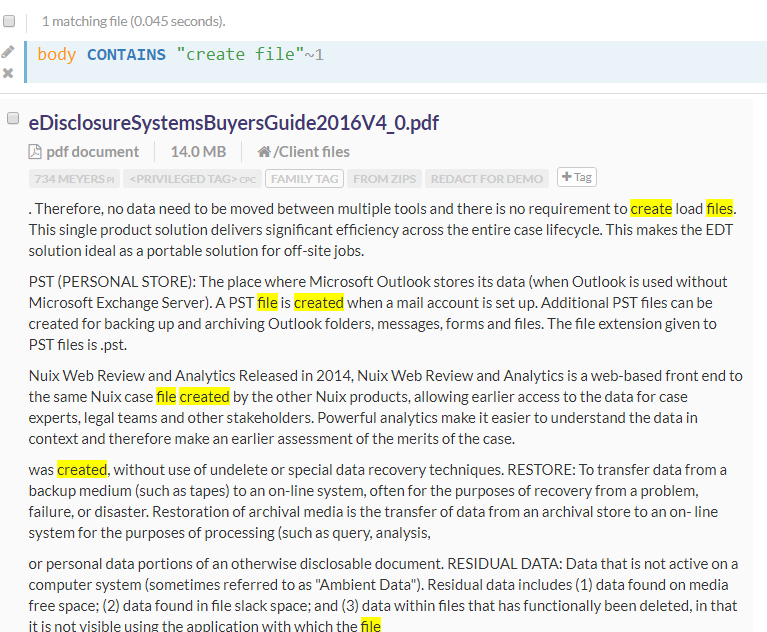Click the 734 MEYERS tag
767x632 pixels.
(74, 179)
